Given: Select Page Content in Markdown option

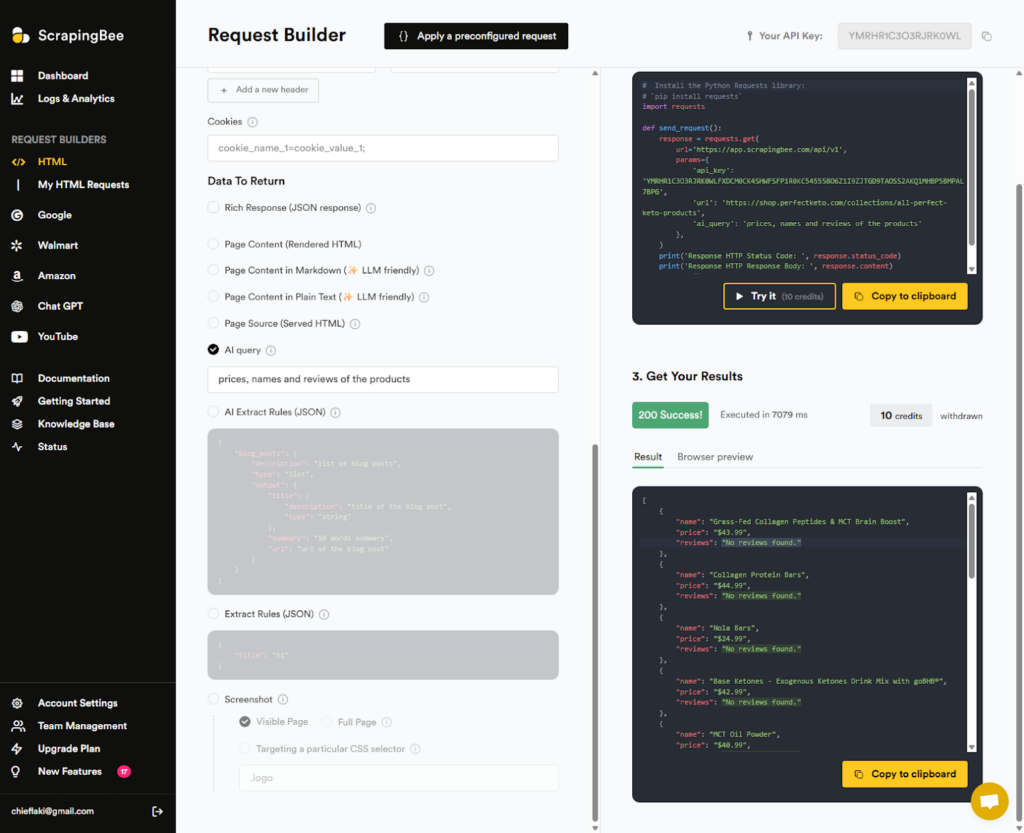Looking at the screenshot, I should (x=213, y=270).
